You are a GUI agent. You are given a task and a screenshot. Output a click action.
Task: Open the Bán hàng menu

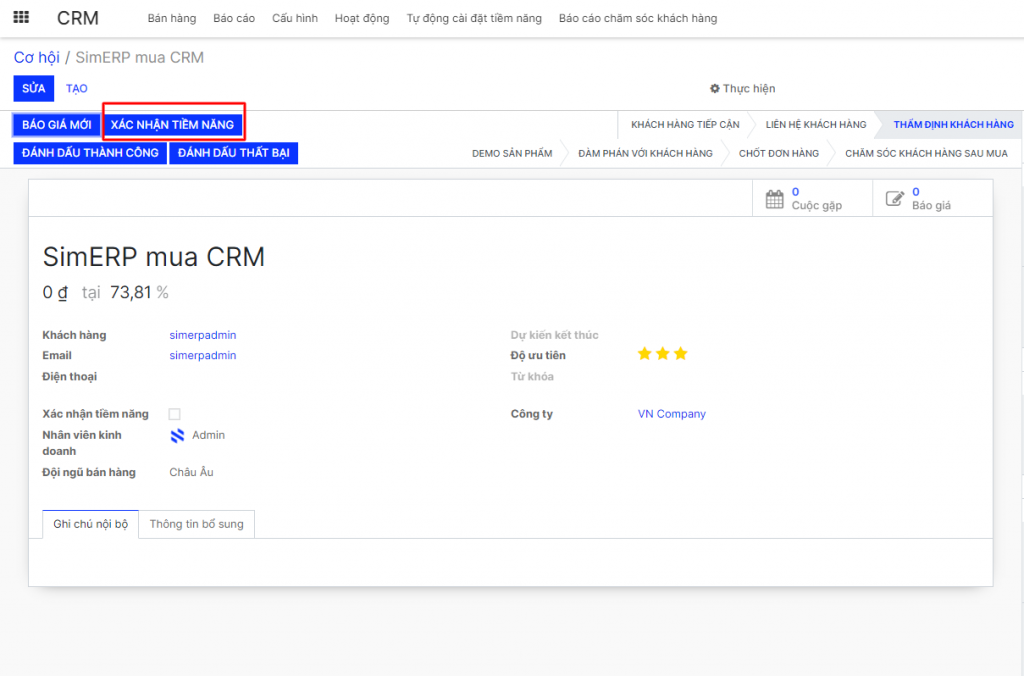[x=172, y=18]
